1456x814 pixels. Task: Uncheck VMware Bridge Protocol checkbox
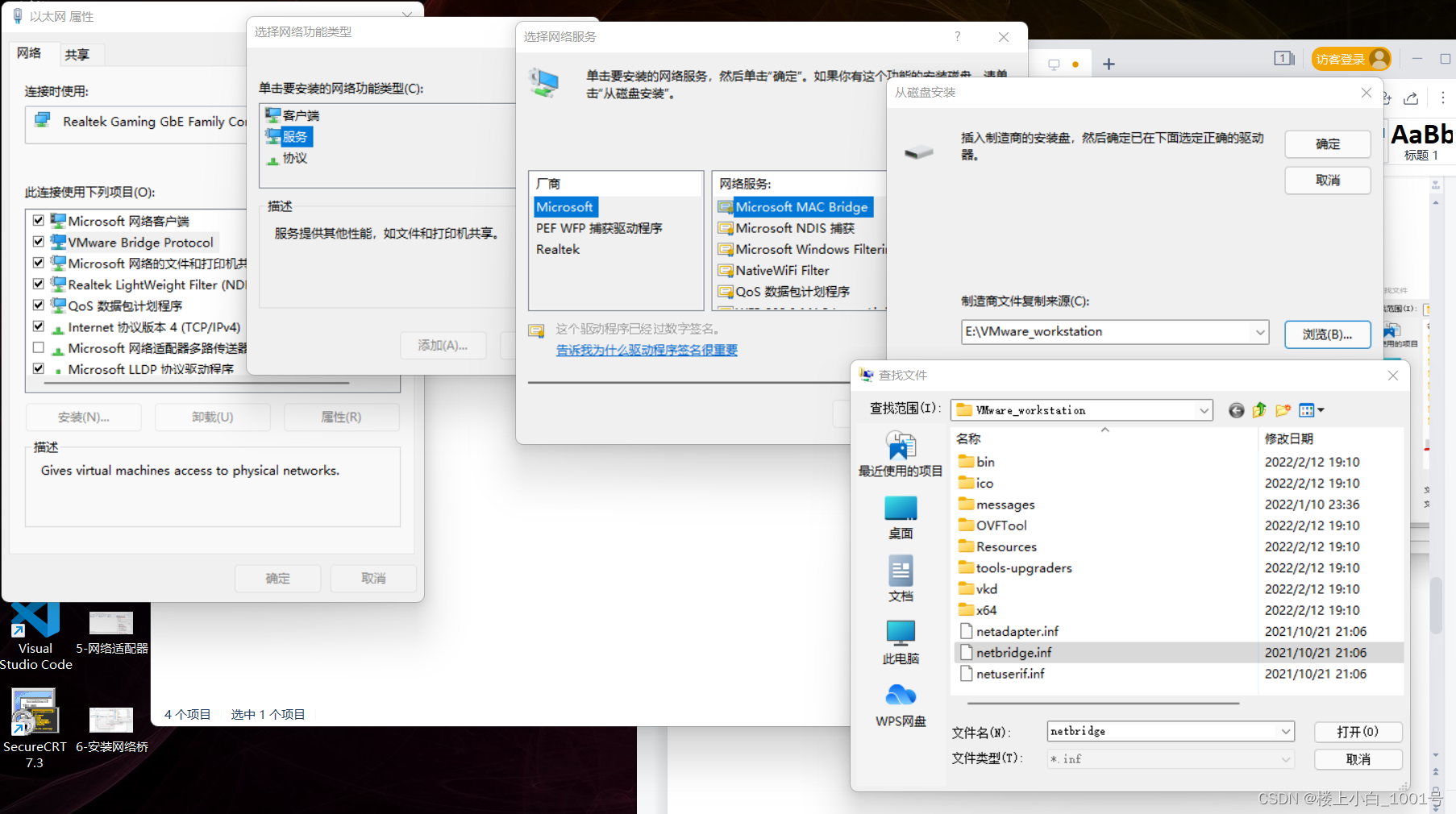[x=38, y=241]
